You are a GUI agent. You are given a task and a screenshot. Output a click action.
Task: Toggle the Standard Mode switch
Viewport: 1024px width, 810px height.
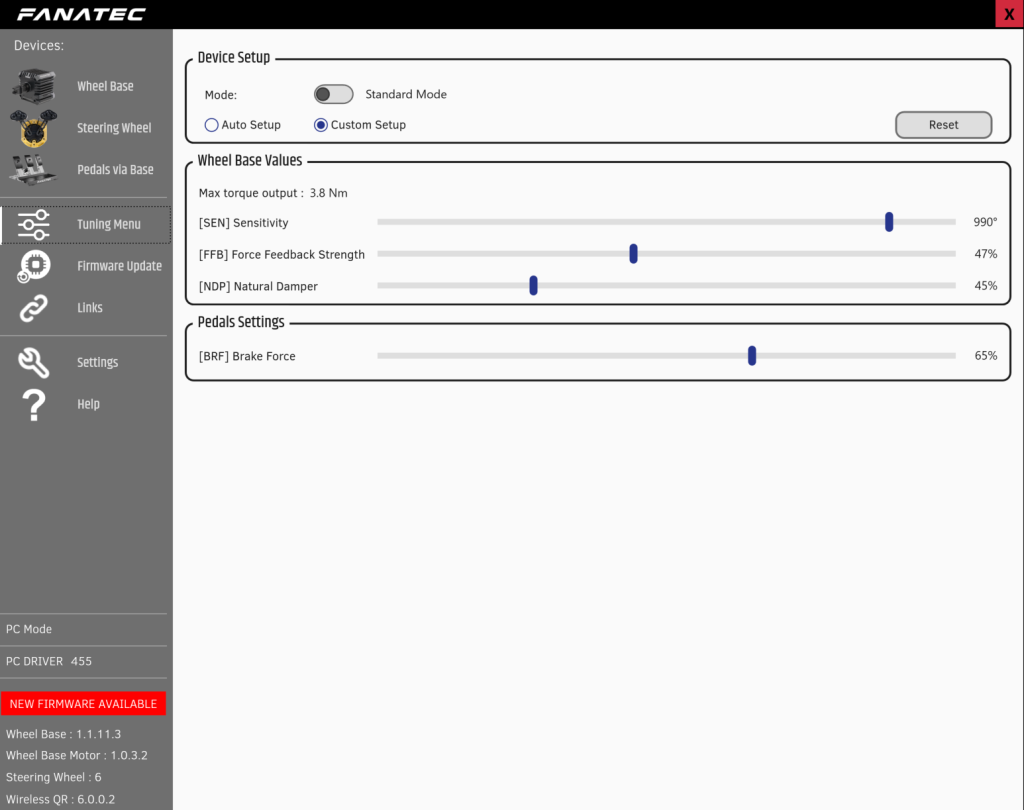[334, 94]
